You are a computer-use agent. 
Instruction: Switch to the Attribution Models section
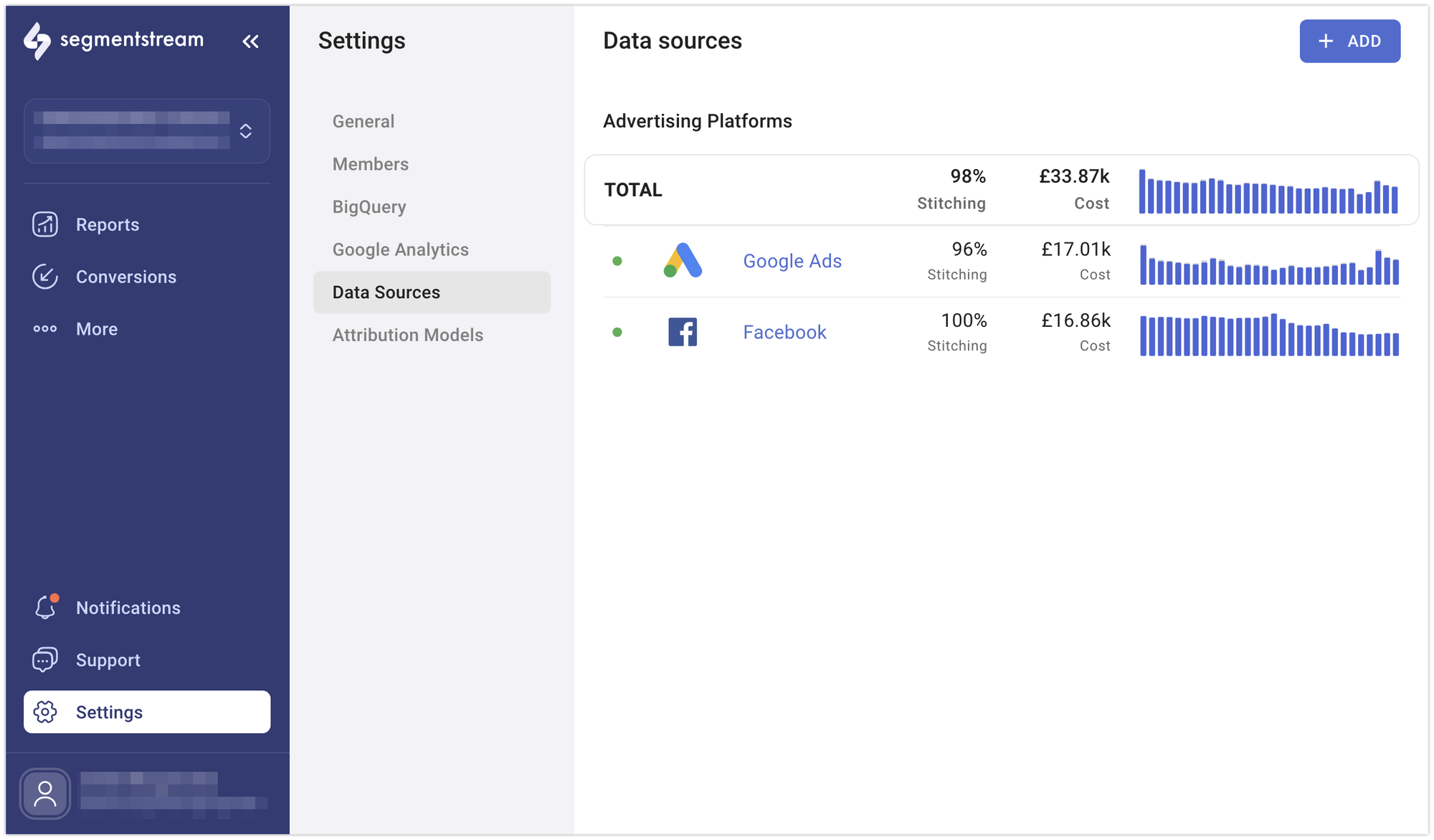[x=407, y=335]
